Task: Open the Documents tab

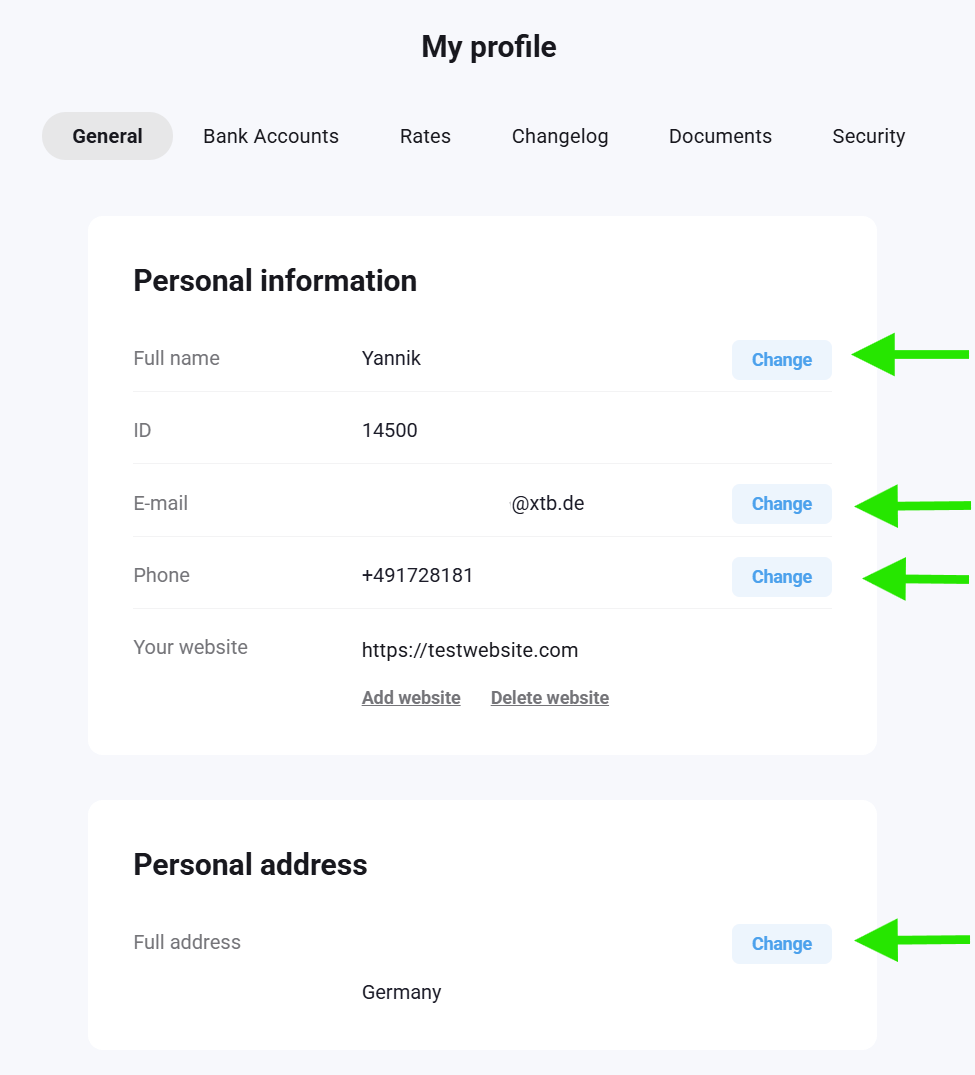Action: (x=720, y=136)
